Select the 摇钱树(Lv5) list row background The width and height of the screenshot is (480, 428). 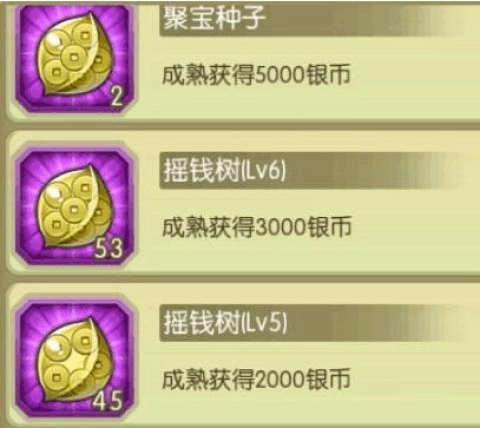[x=243, y=355]
